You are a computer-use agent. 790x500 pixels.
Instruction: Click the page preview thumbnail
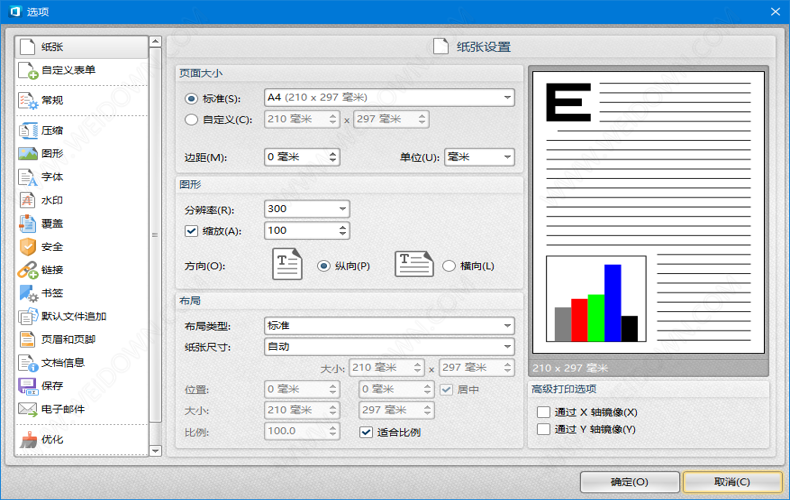tap(648, 212)
